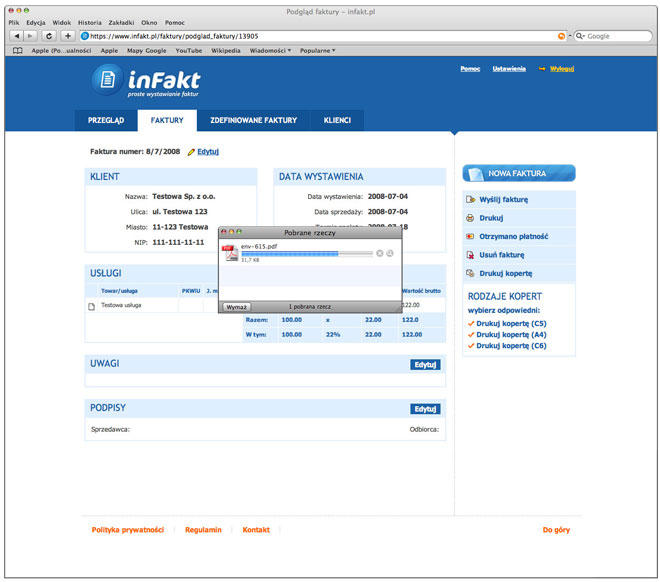
Task: Click the checkmark icon beside Drukuj kopertę (C5)
Action: pos(471,324)
